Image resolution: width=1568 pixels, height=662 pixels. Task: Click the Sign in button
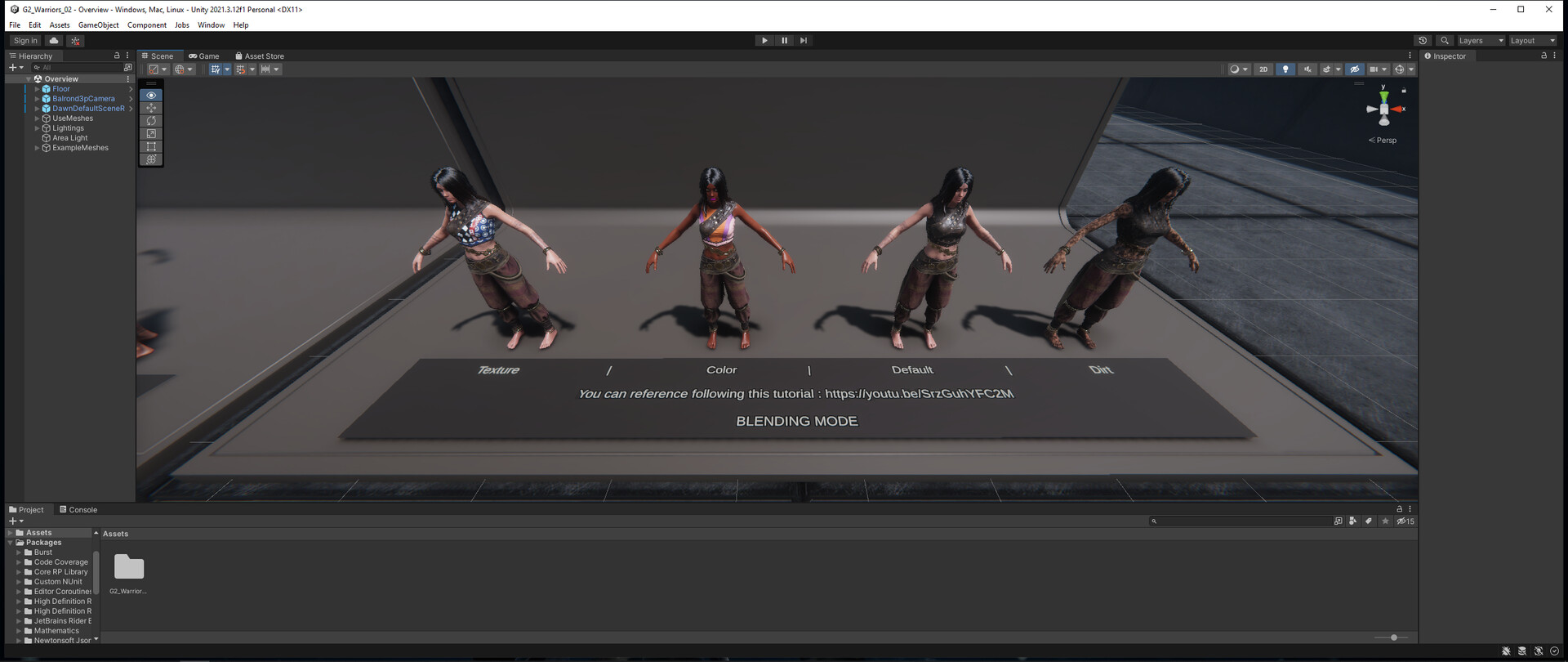(25, 40)
